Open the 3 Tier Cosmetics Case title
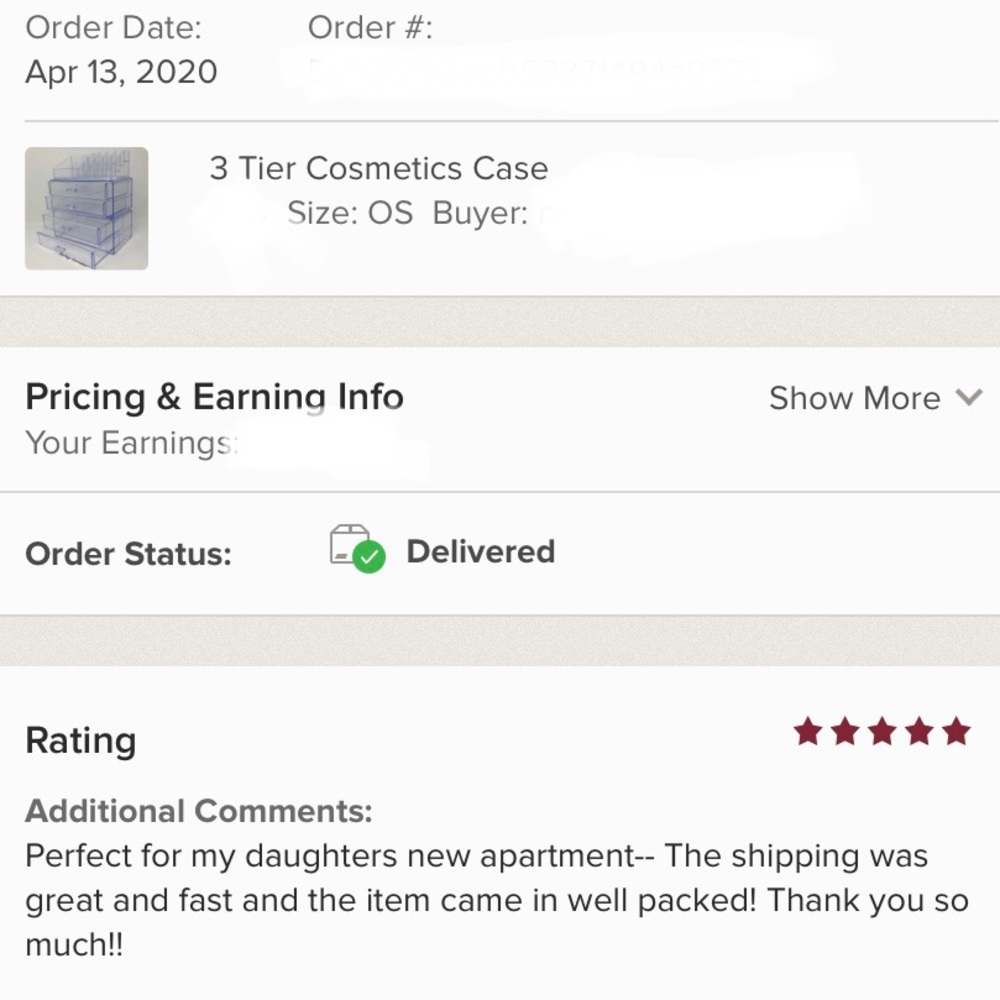This screenshot has height=1000, width=1000. coord(379,169)
